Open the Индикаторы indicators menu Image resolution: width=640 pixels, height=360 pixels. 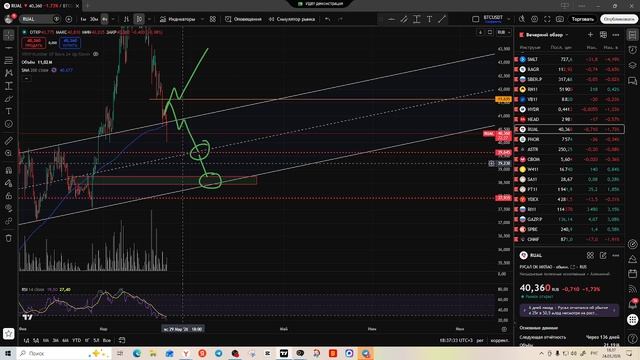(x=178, y=19)
